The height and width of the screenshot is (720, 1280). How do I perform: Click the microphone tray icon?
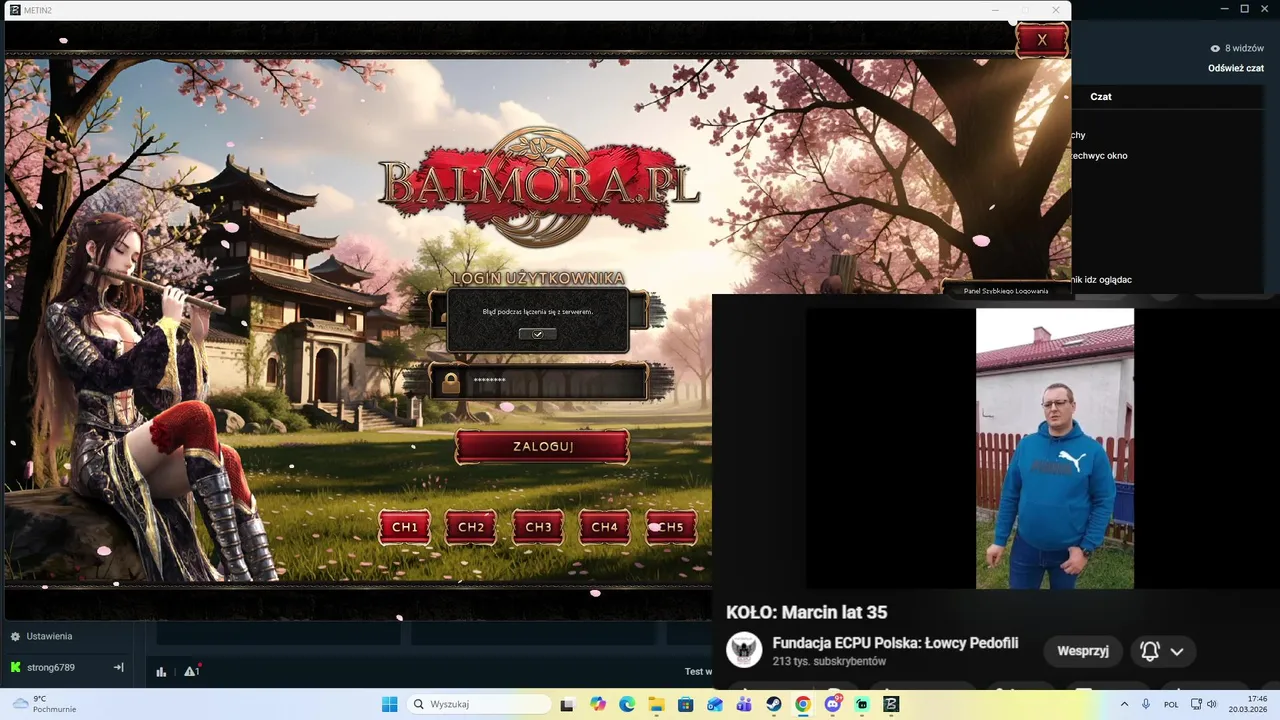click(x=1146, y=704)
